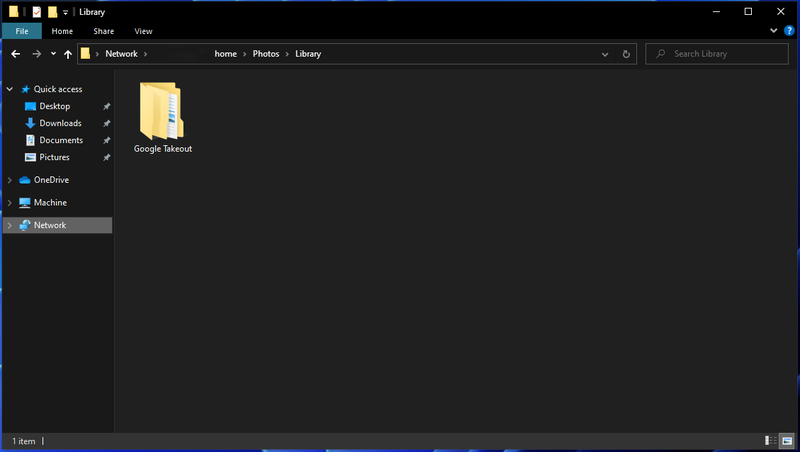Select OneDrive in the navigation pane

[51, 180]
